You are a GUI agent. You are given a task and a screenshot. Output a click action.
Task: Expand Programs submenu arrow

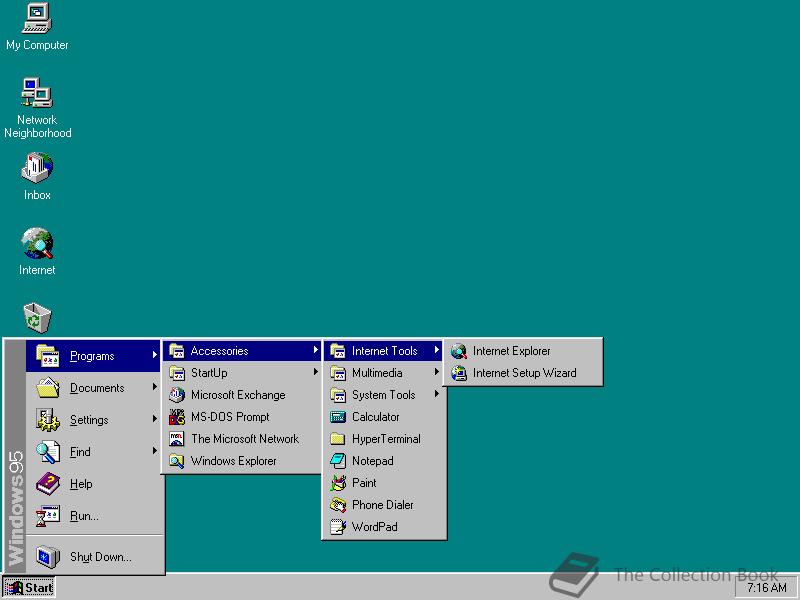tap(154, 355)
